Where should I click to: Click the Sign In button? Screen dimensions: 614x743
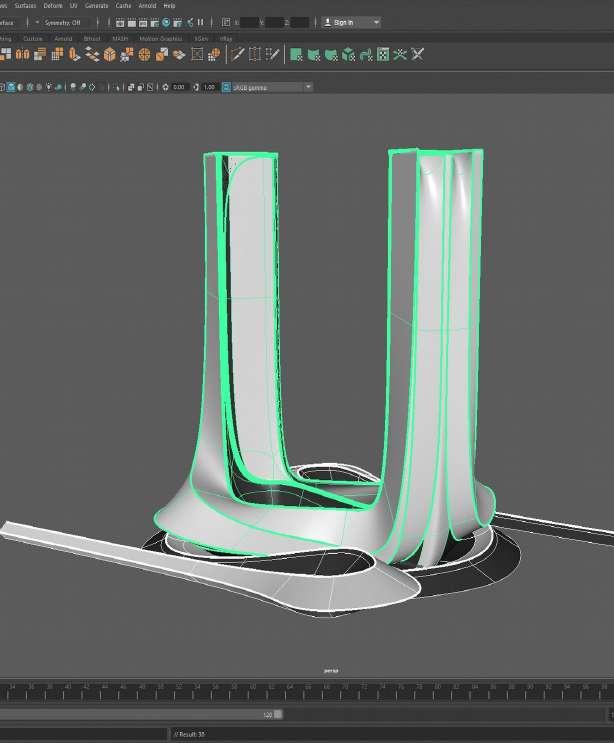pyautogui.click(x=344, y=22)
